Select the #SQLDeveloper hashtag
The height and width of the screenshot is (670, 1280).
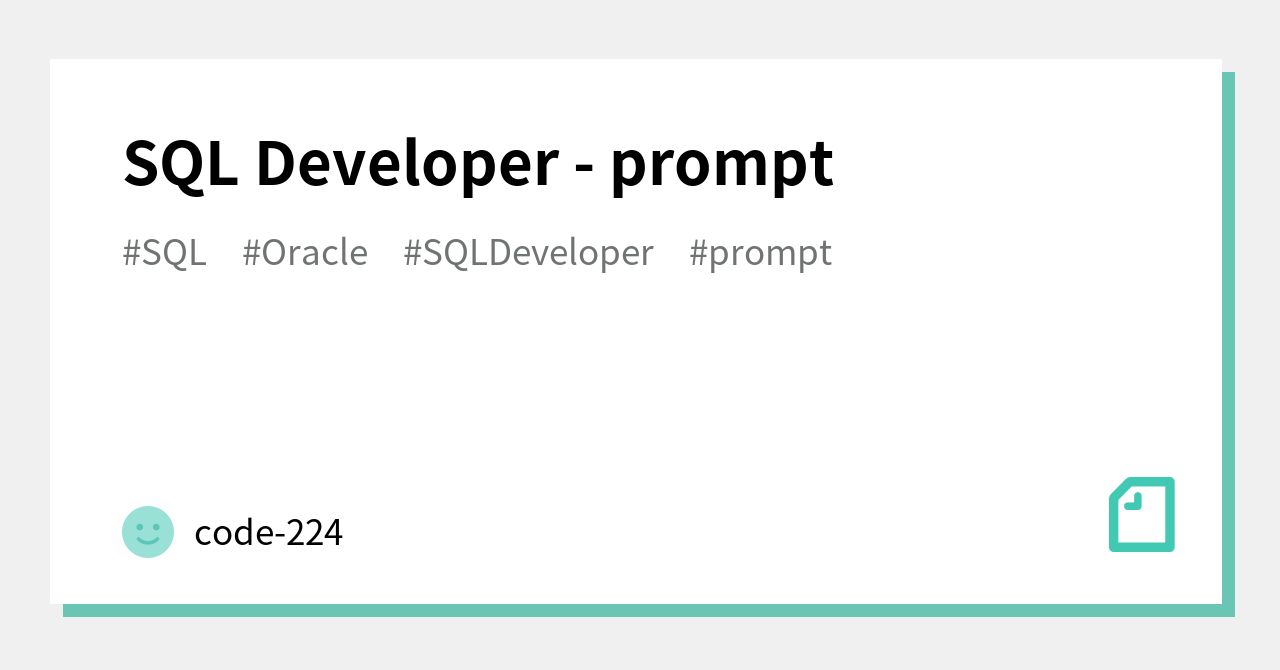(x=528, y=253)
